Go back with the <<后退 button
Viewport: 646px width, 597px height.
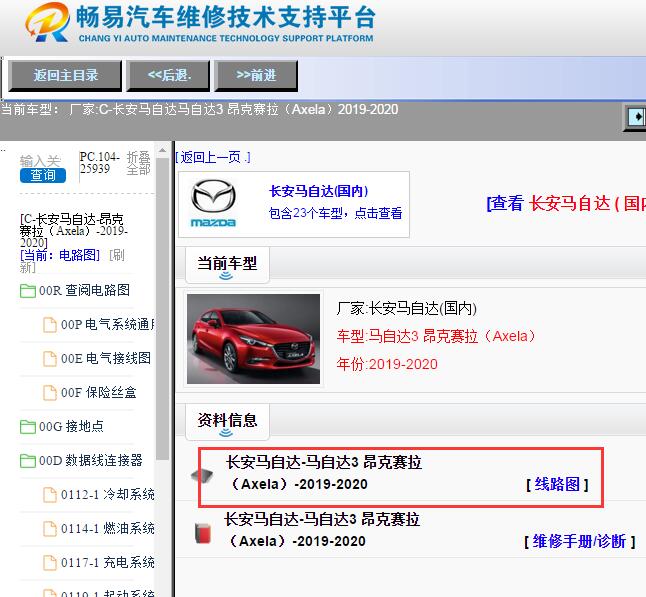[168, 76]
